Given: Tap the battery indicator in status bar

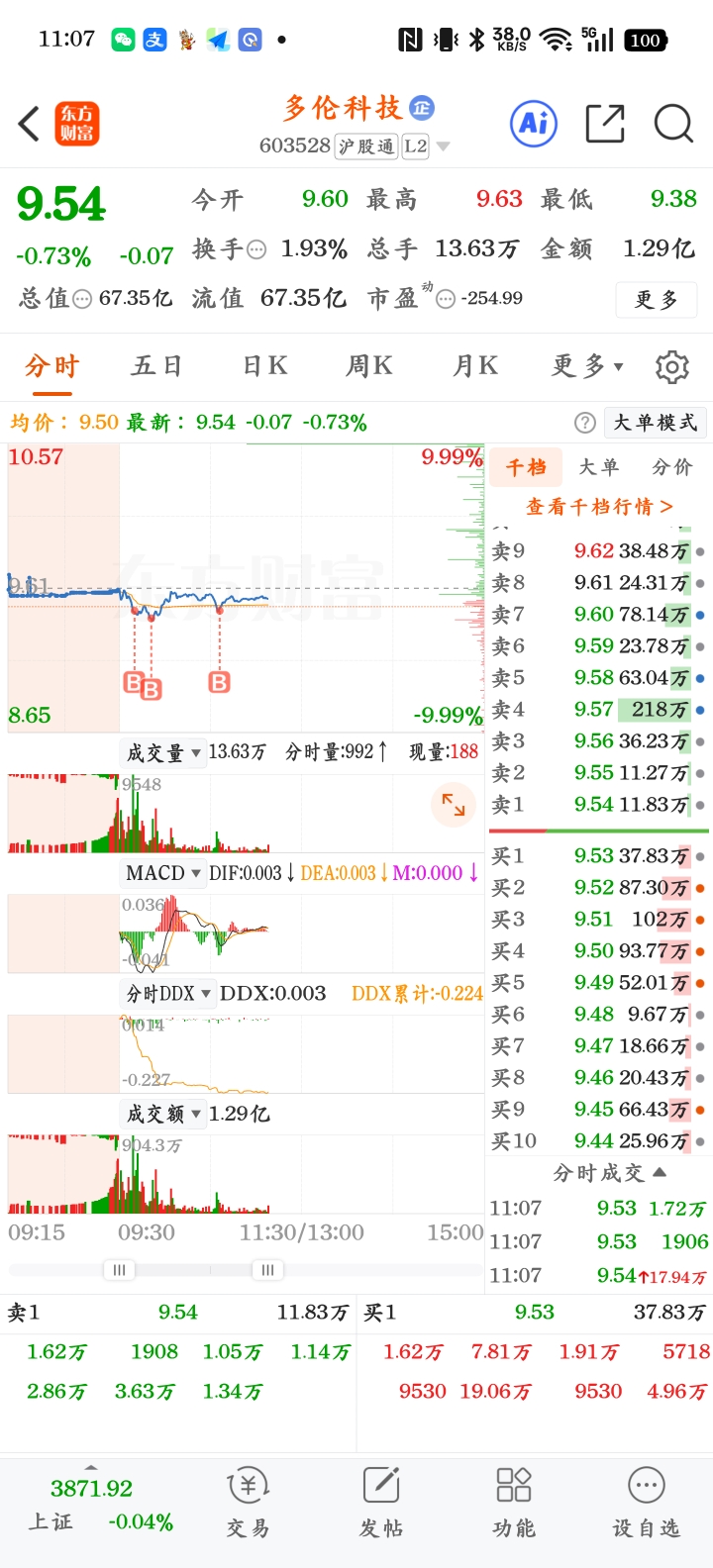Looking at the screenshot, I should coord(646,41).
